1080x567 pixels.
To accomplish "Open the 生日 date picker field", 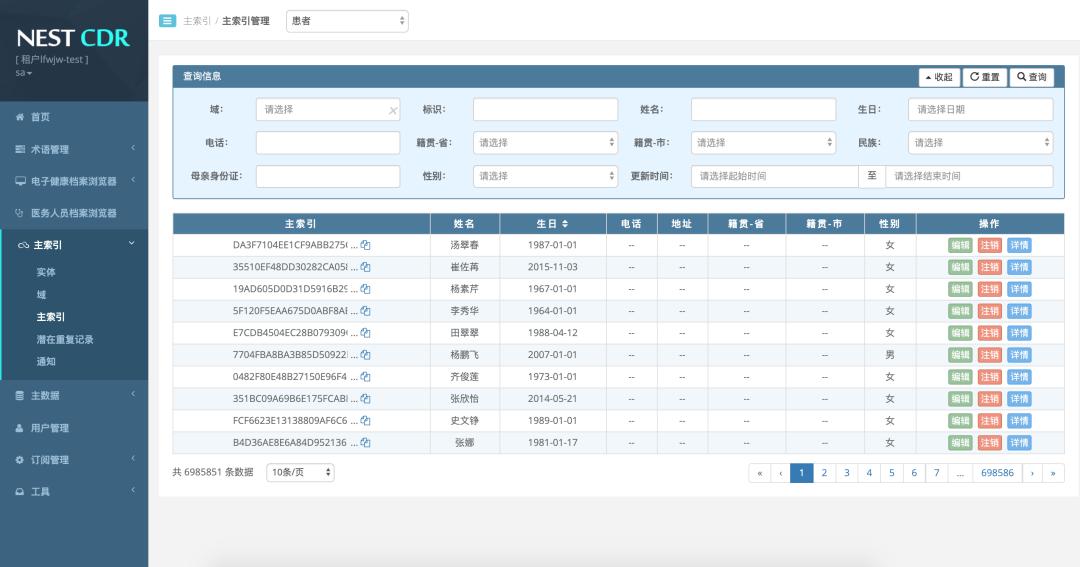I will tap(981, 110).
